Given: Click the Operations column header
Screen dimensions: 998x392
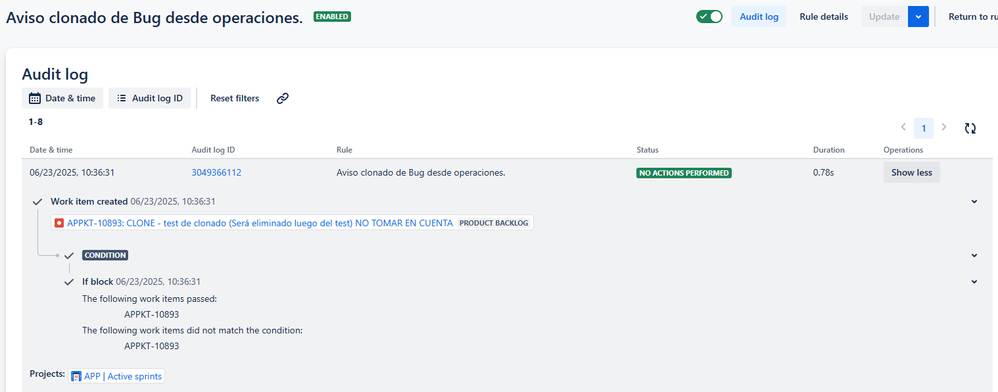Looking at the screenshot, I should click(903, 150).
